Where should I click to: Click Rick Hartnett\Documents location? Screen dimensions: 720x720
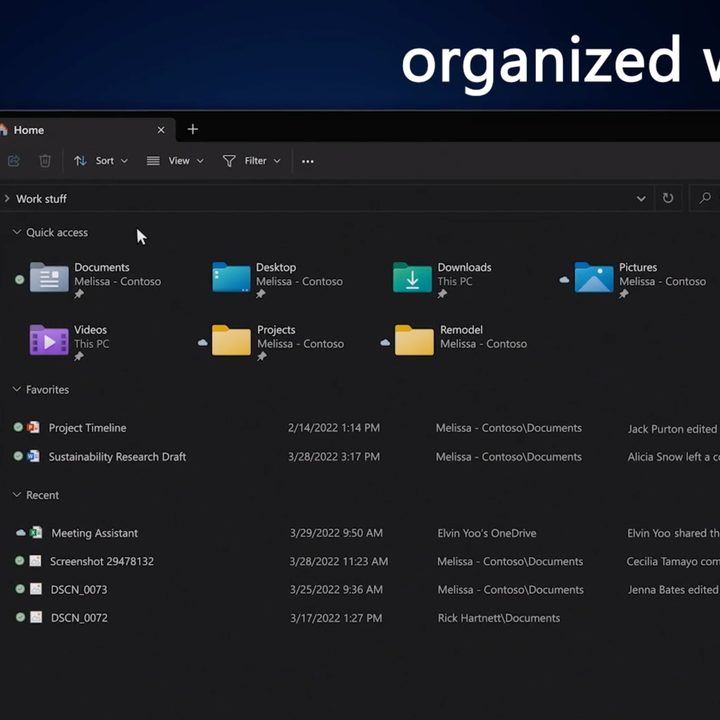click(499, 618)
